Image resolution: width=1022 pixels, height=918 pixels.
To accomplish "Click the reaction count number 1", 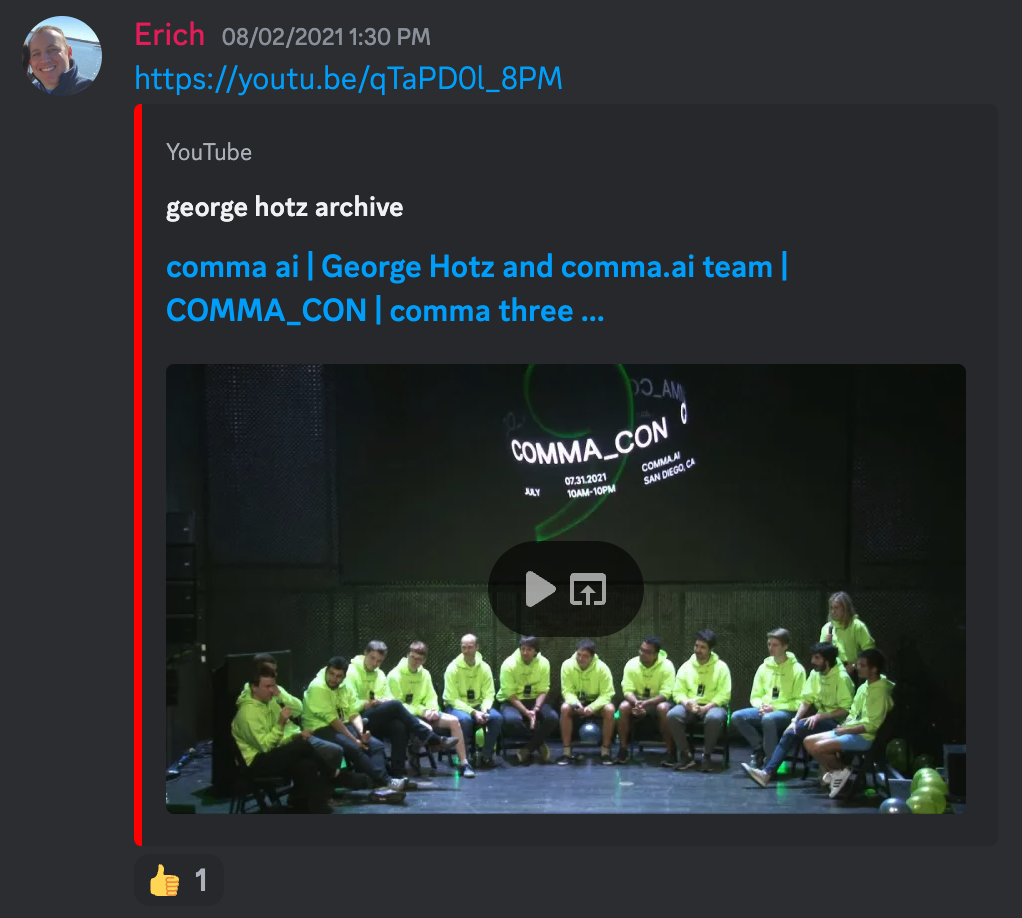I will tap(201, 880).
